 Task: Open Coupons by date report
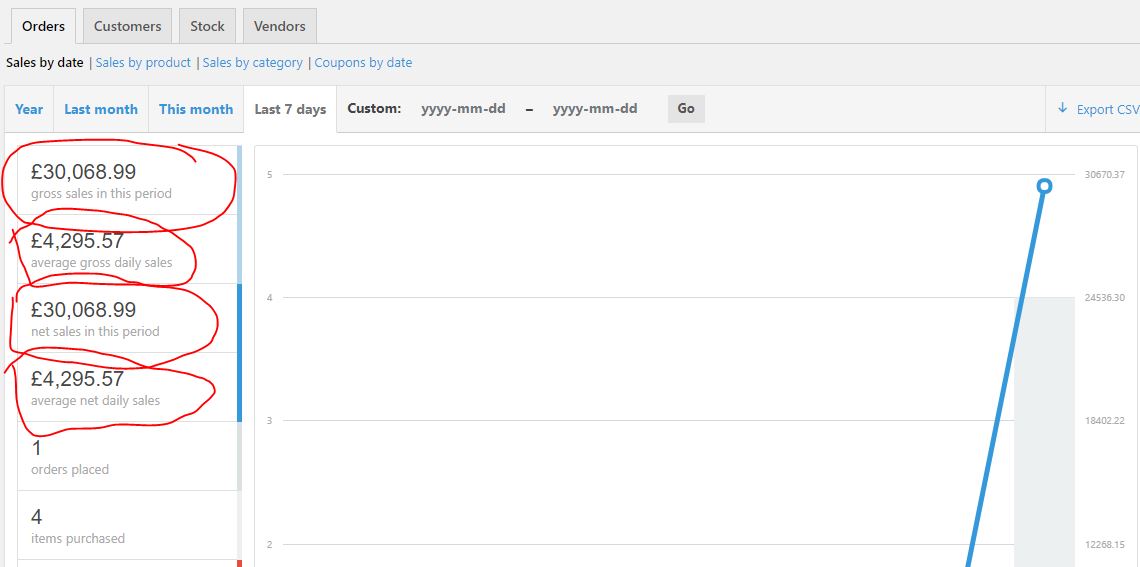pyautogui.click(x=363, y=63)
